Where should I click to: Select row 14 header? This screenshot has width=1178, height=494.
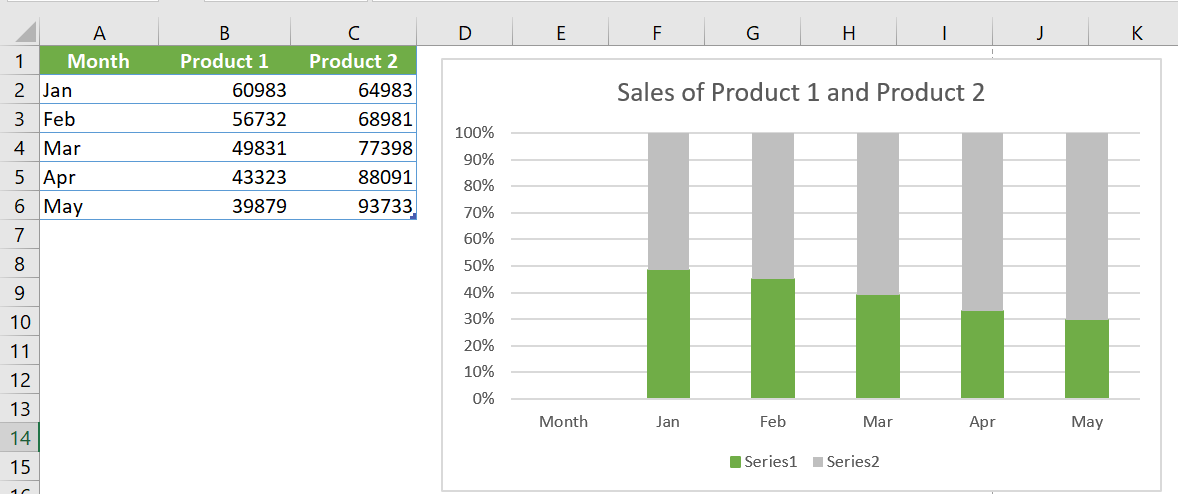tap(20, 437)
